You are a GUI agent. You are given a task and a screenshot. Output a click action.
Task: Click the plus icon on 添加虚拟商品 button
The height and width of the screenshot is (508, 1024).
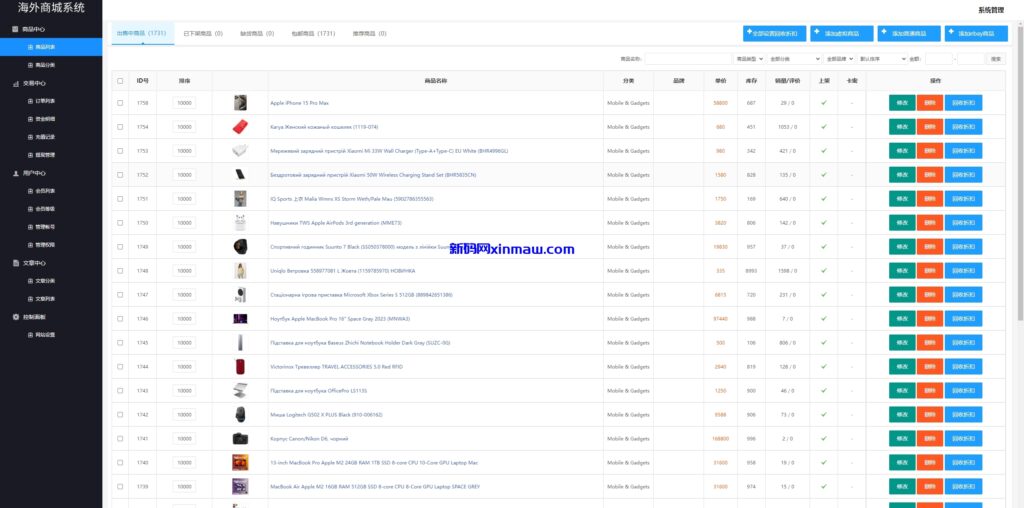pos(817,31)
